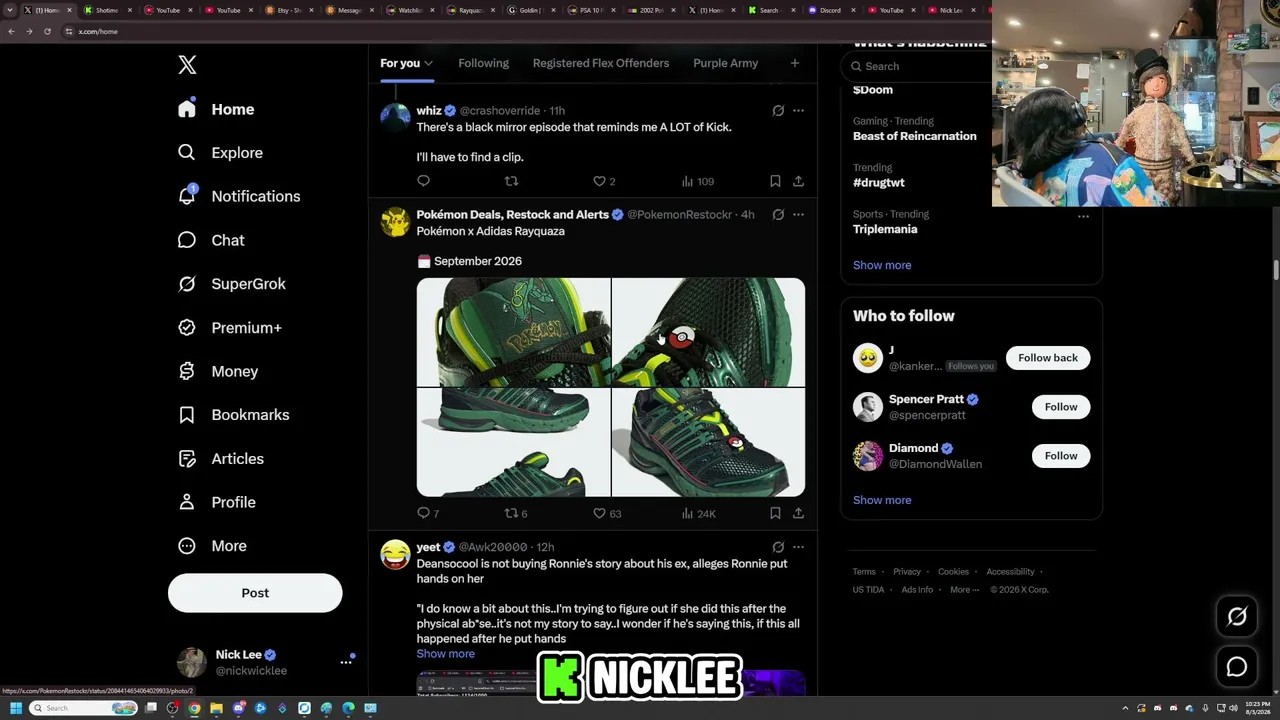Add a new timeline tab with plus
Image resolution: width=1280 pixels, height=720 pixels.
[795, 63]
